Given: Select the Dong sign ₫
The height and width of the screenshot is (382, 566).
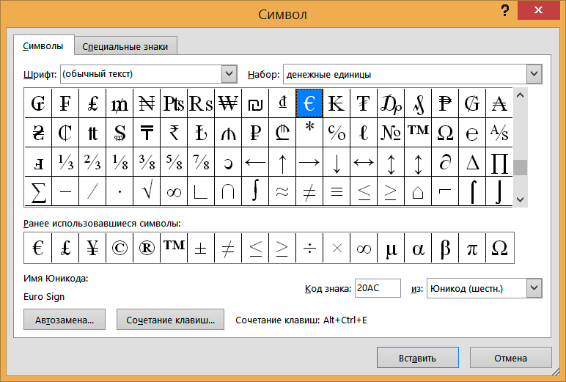Looking at the screenshot, I should coord(282,103).
